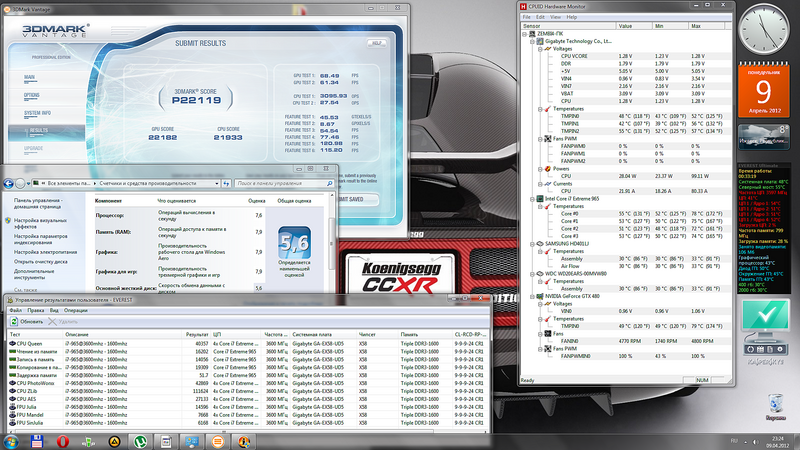Click the refresh button beside the address bar
Viewport: 800px width, 450px height.
point(226,183)
